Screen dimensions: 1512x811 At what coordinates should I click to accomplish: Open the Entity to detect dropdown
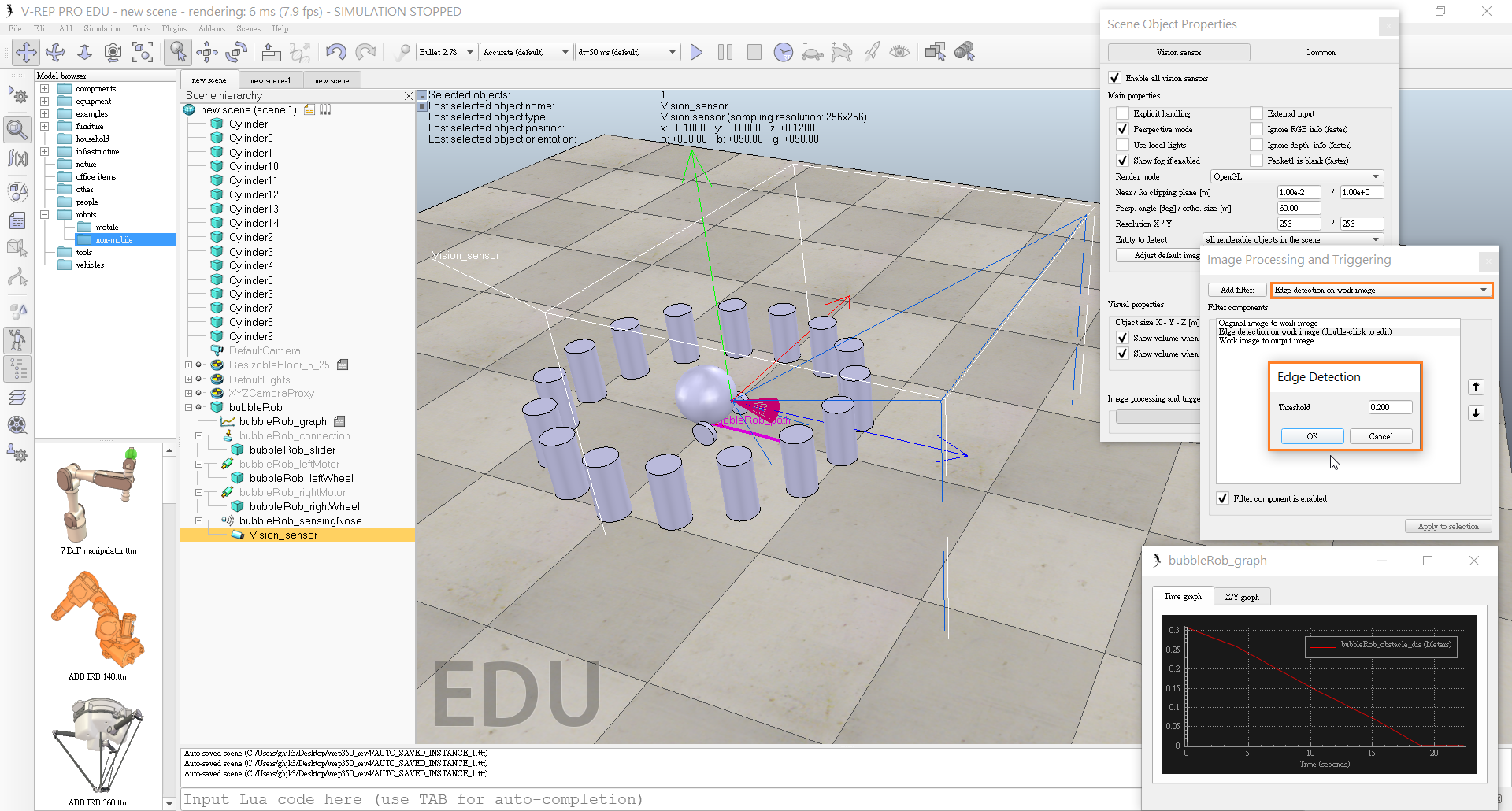click(1293, 239)
